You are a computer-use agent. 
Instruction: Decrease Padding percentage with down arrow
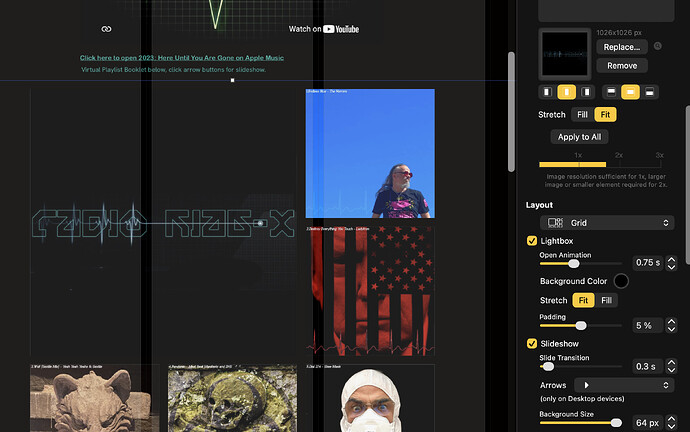(671, 329)
